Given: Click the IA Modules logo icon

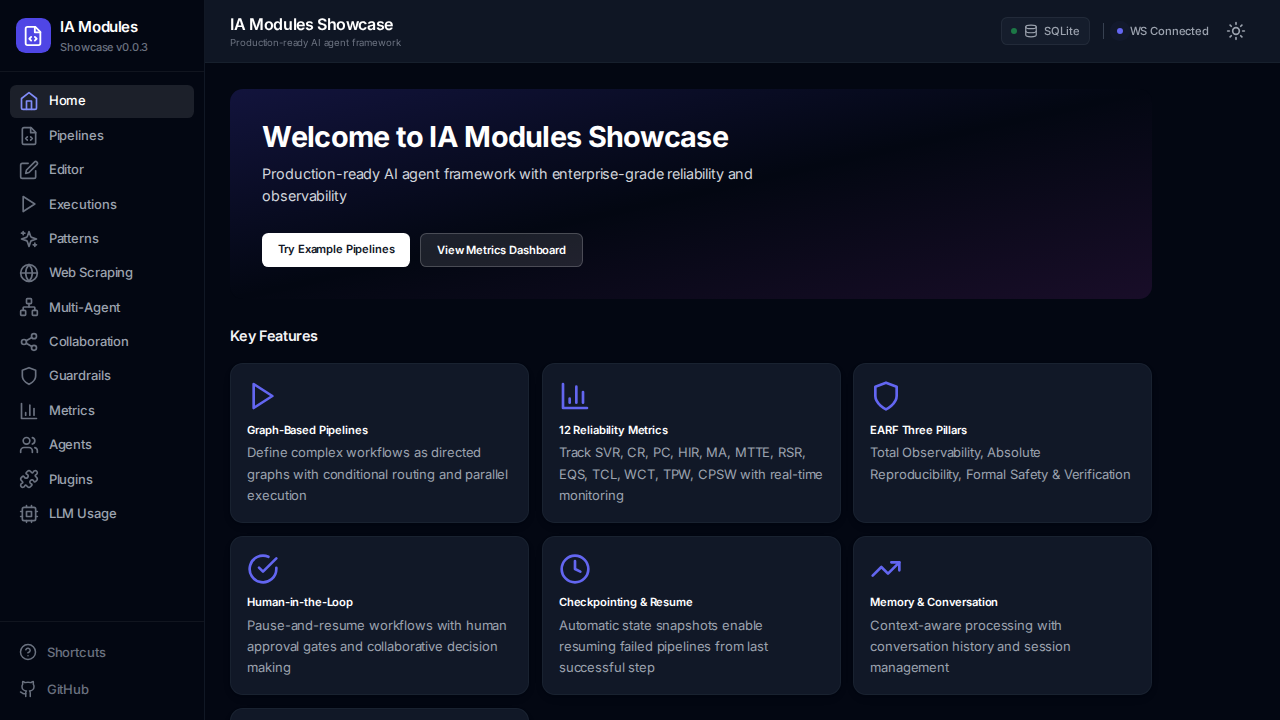Looking at the screenshot, I should pyautogui.click(x=33, y=36).
